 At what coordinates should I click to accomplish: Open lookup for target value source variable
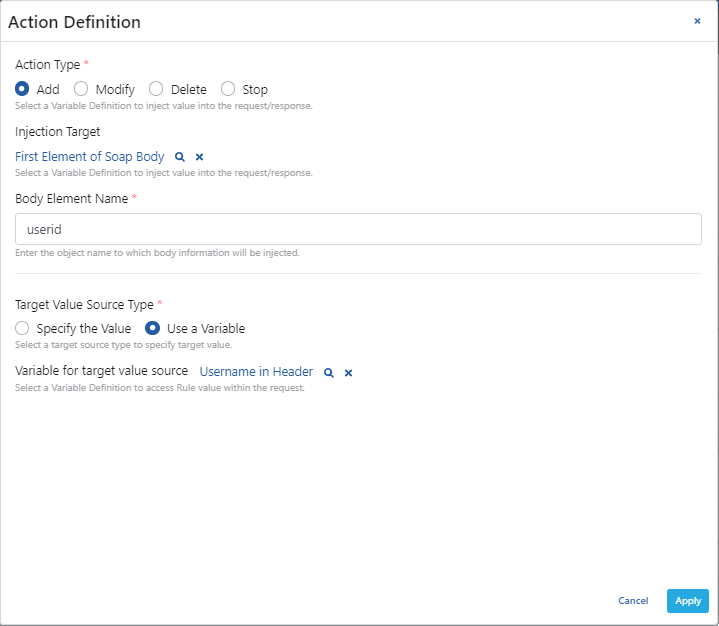pyautogui.click(x=328, y=372)
